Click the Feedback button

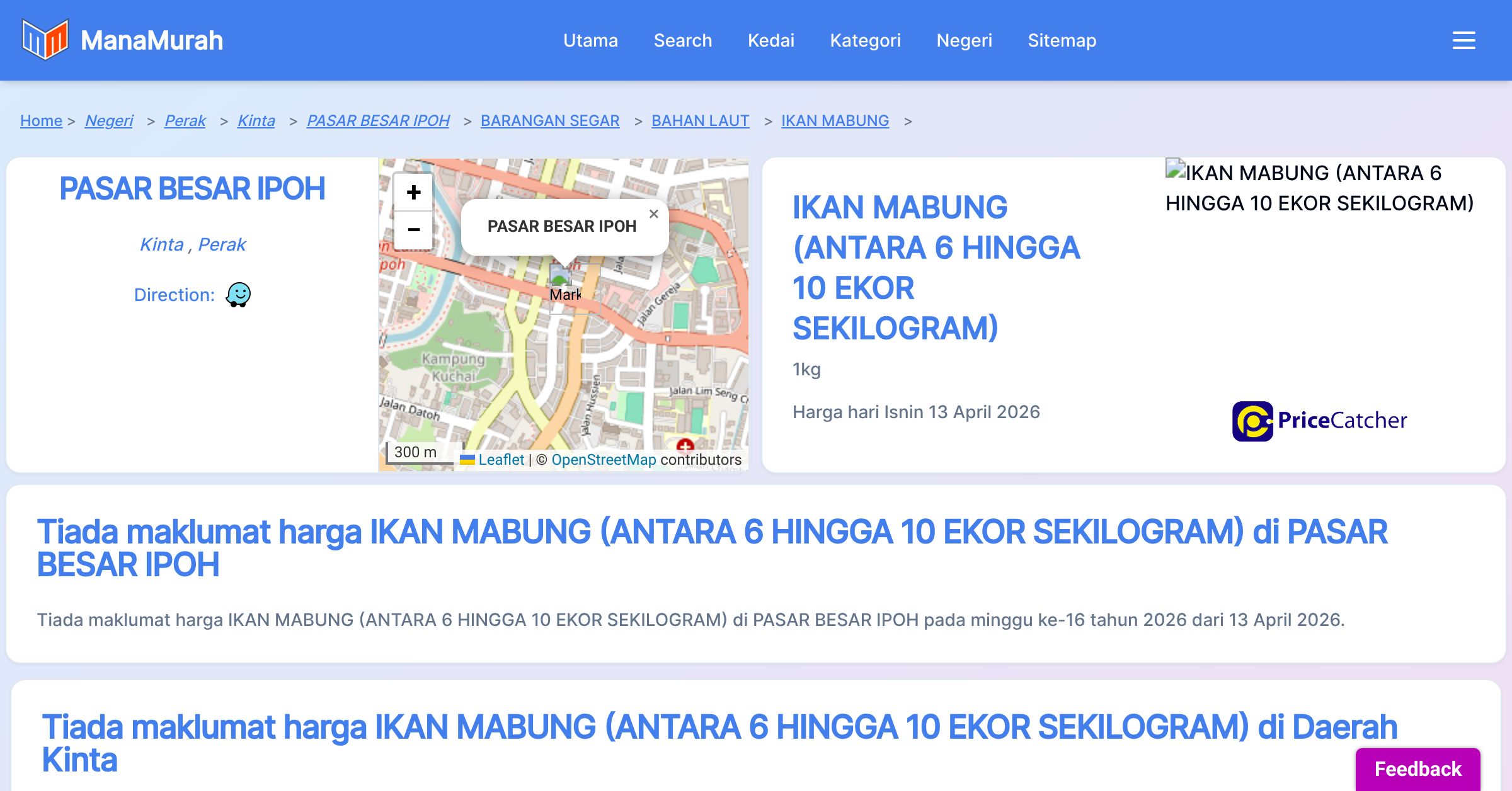click(1417, 769)
